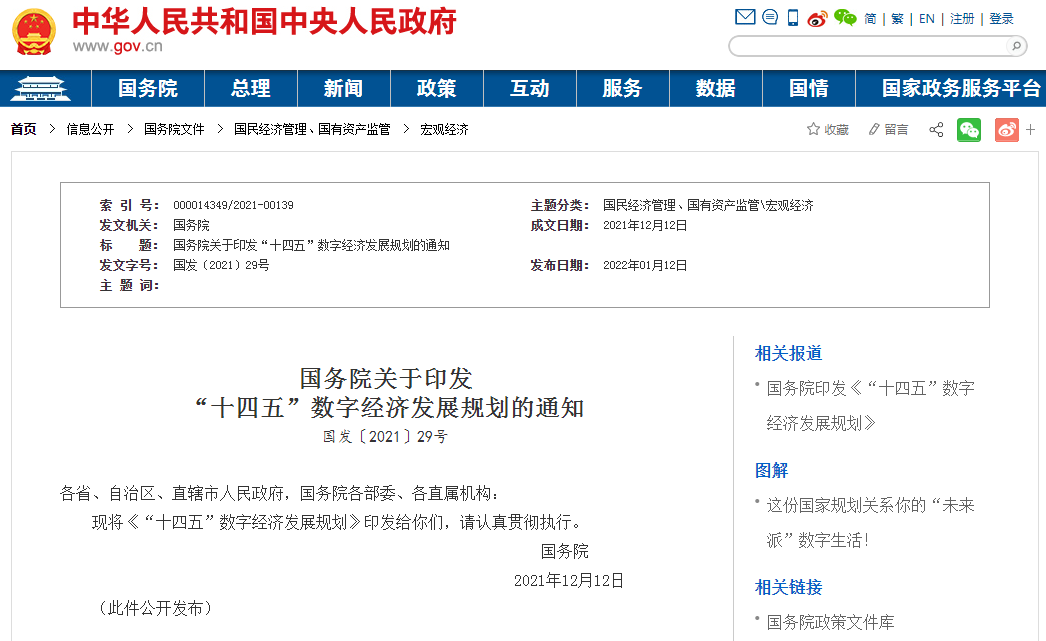Click the www.gov.cn site address

(x=117, y=46)
